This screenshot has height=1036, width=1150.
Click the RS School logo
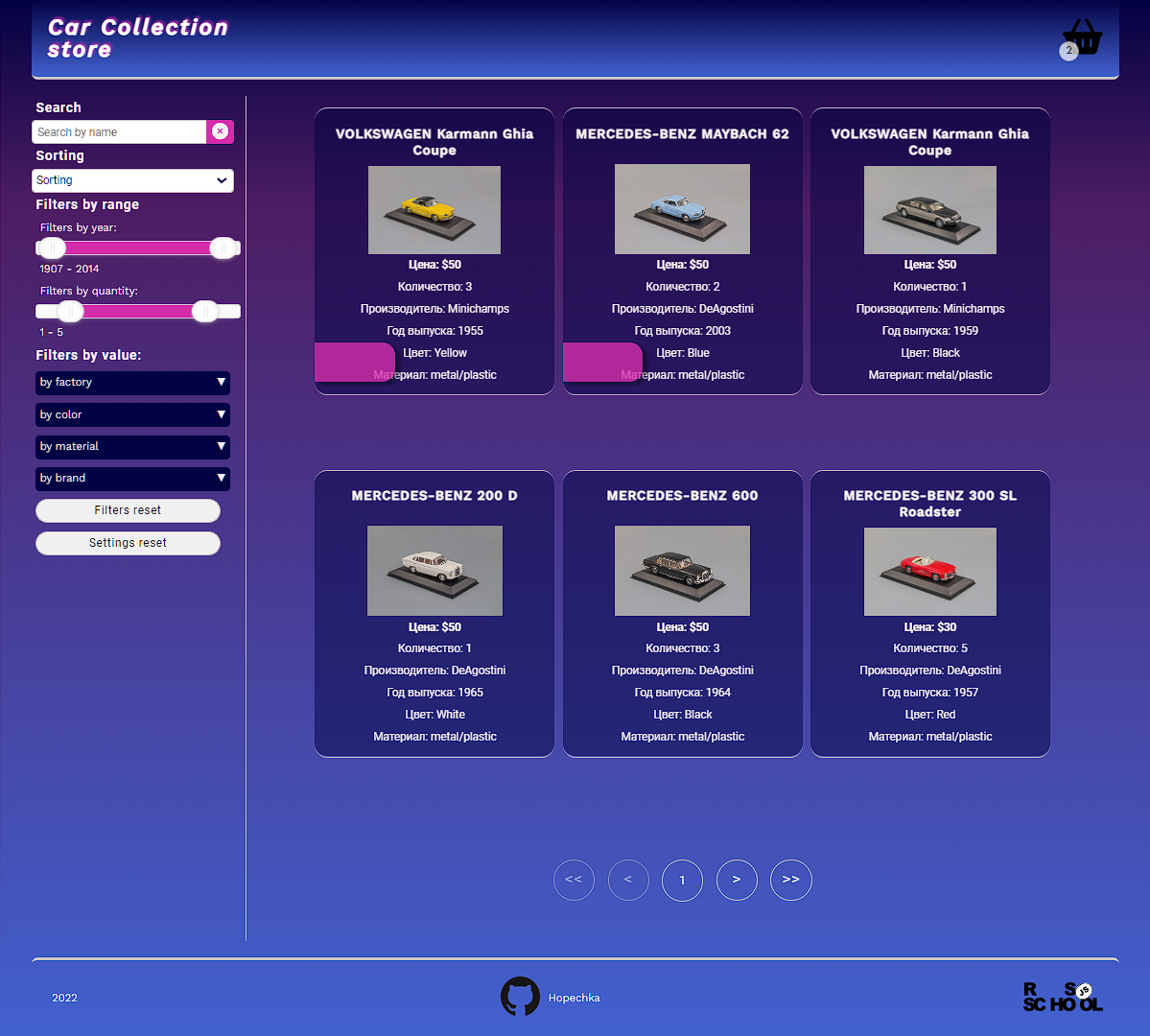[x=1063, y=997]
